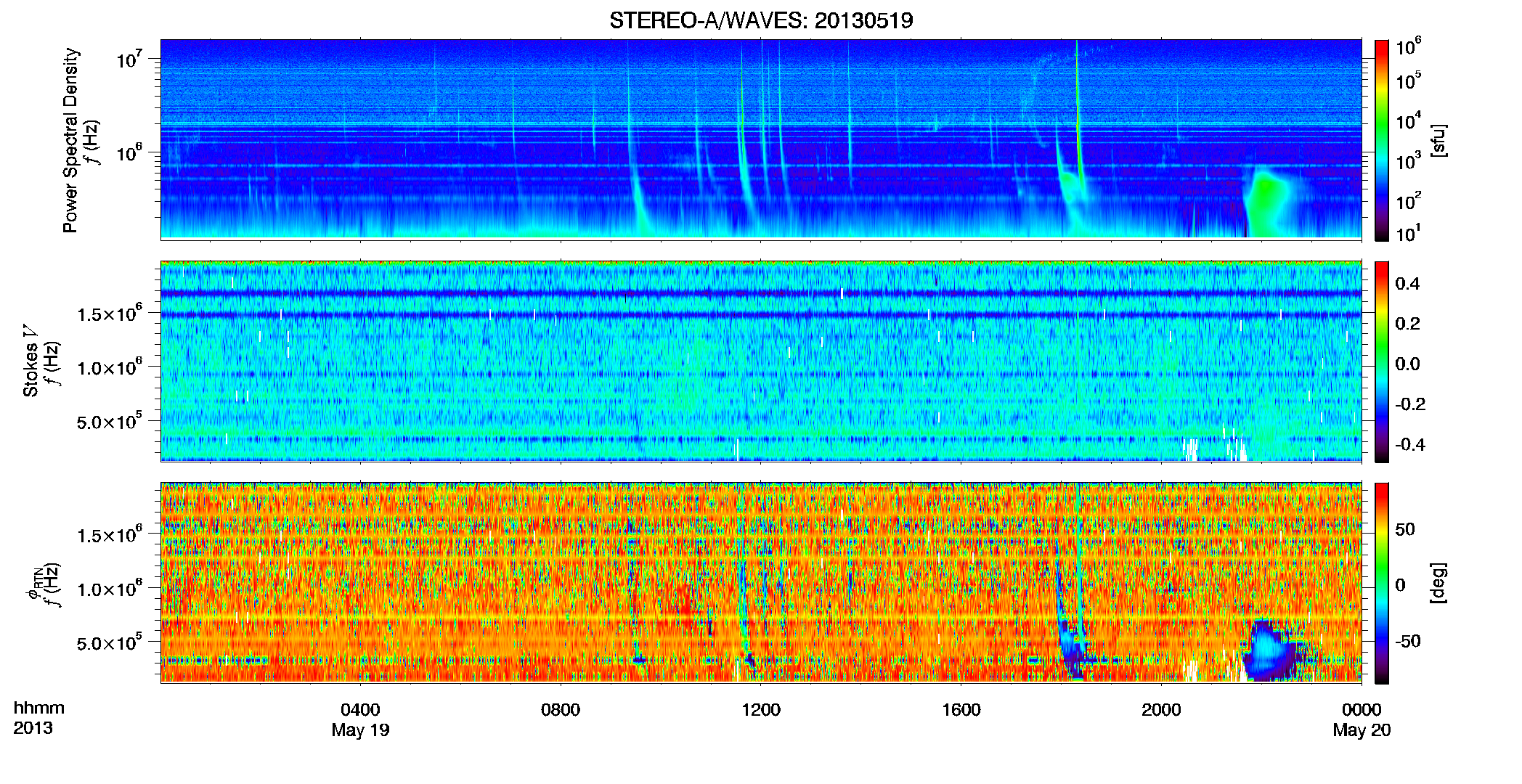Click the Stokes V axis label
1522x784 pixels.
pos(30,361)
